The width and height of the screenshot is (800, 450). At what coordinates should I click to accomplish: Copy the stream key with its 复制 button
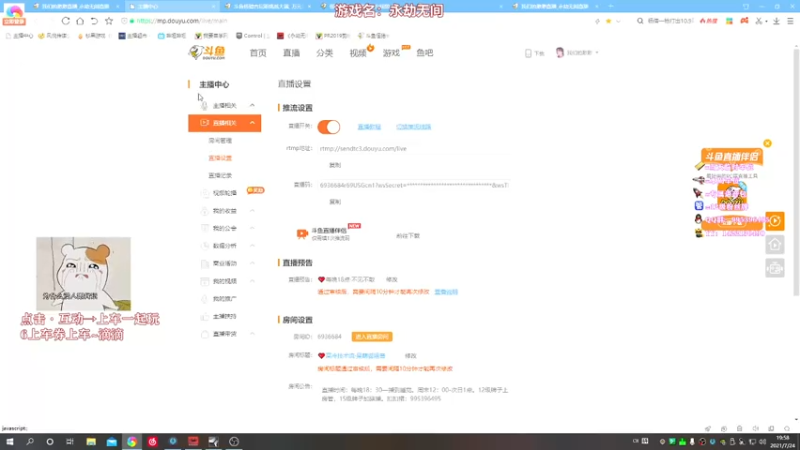[335, 202]
